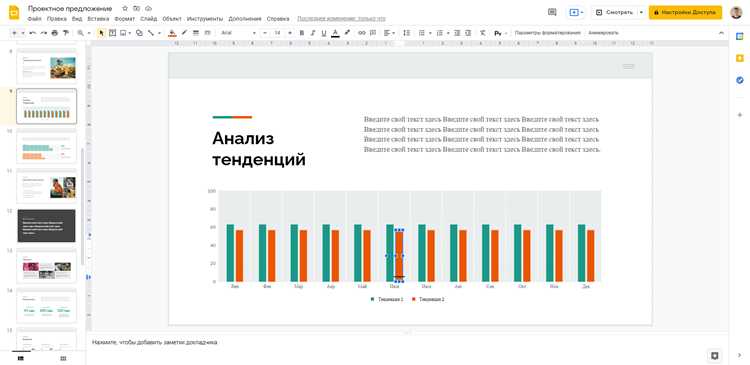Open the Формат menu

[124, 19]
